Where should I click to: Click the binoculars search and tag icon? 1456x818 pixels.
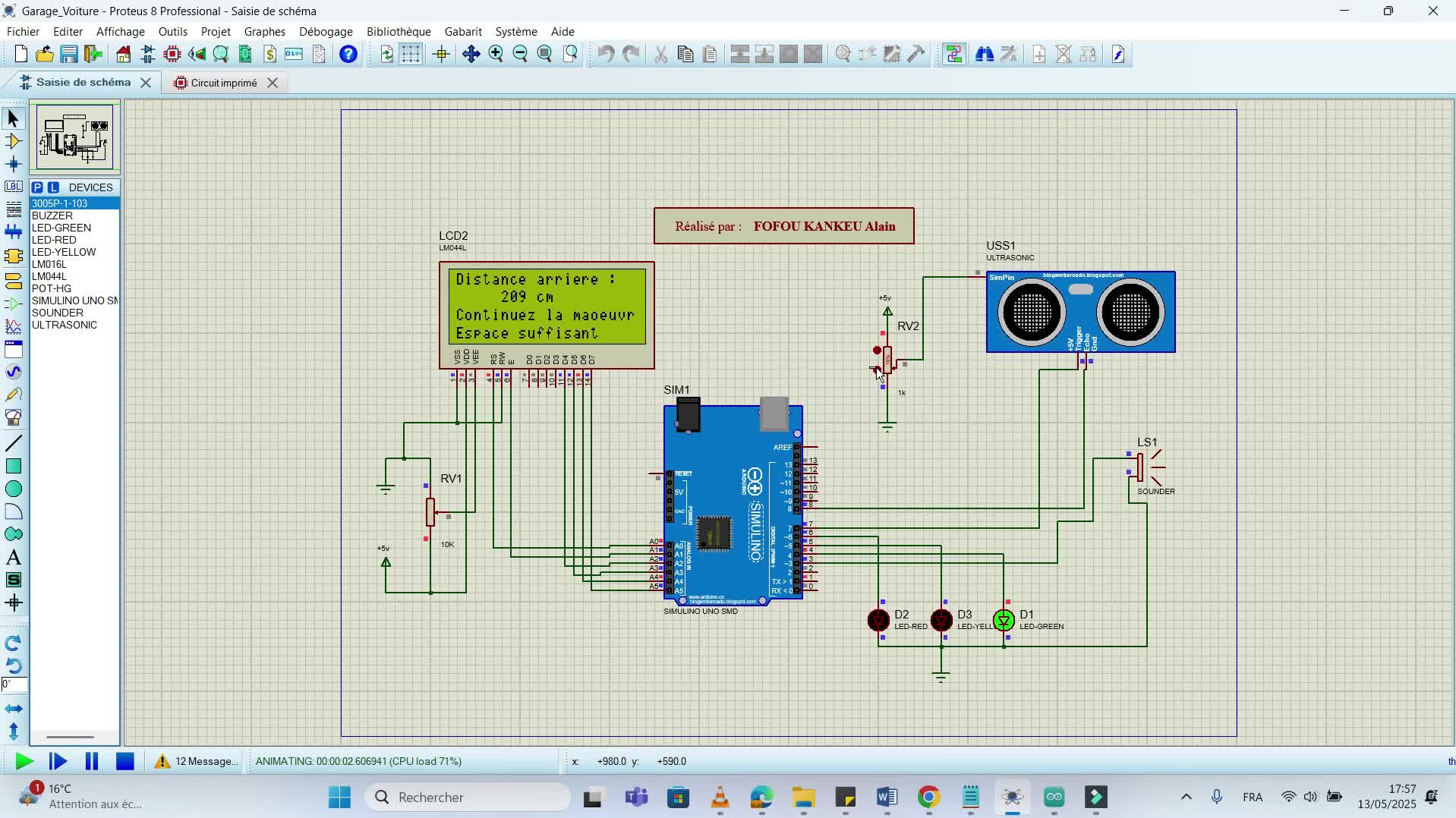pyautogui.click(x=985, y=54)
